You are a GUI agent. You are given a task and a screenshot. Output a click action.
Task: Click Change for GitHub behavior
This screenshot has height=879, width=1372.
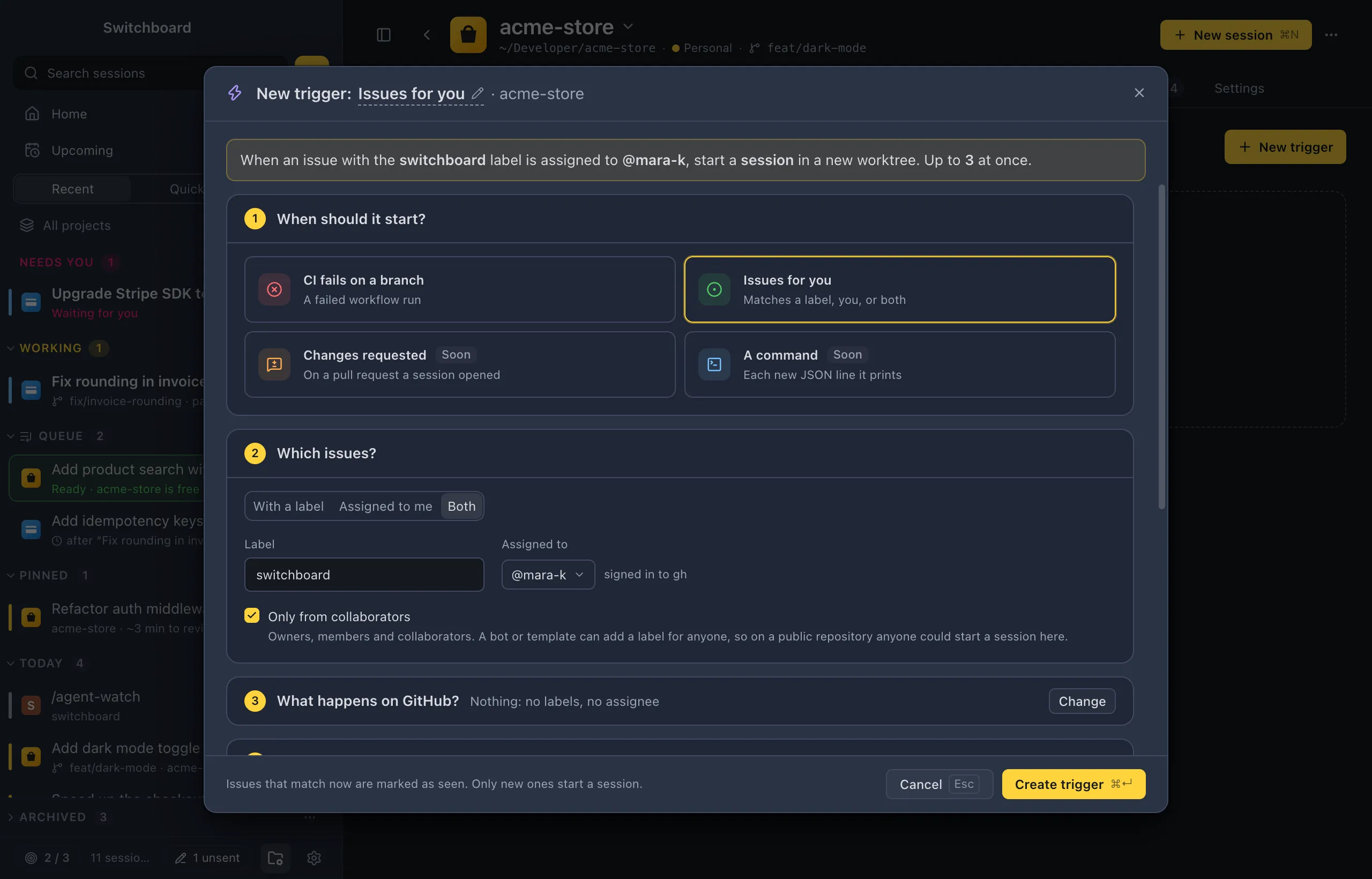(1082, 701)
